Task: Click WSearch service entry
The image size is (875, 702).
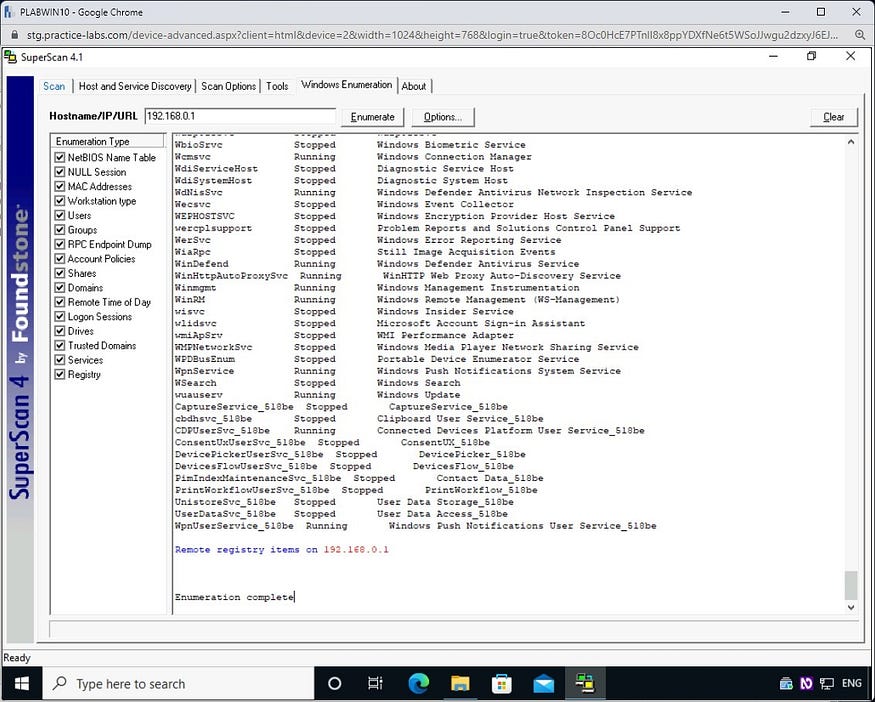Action: tap(318, 383)
